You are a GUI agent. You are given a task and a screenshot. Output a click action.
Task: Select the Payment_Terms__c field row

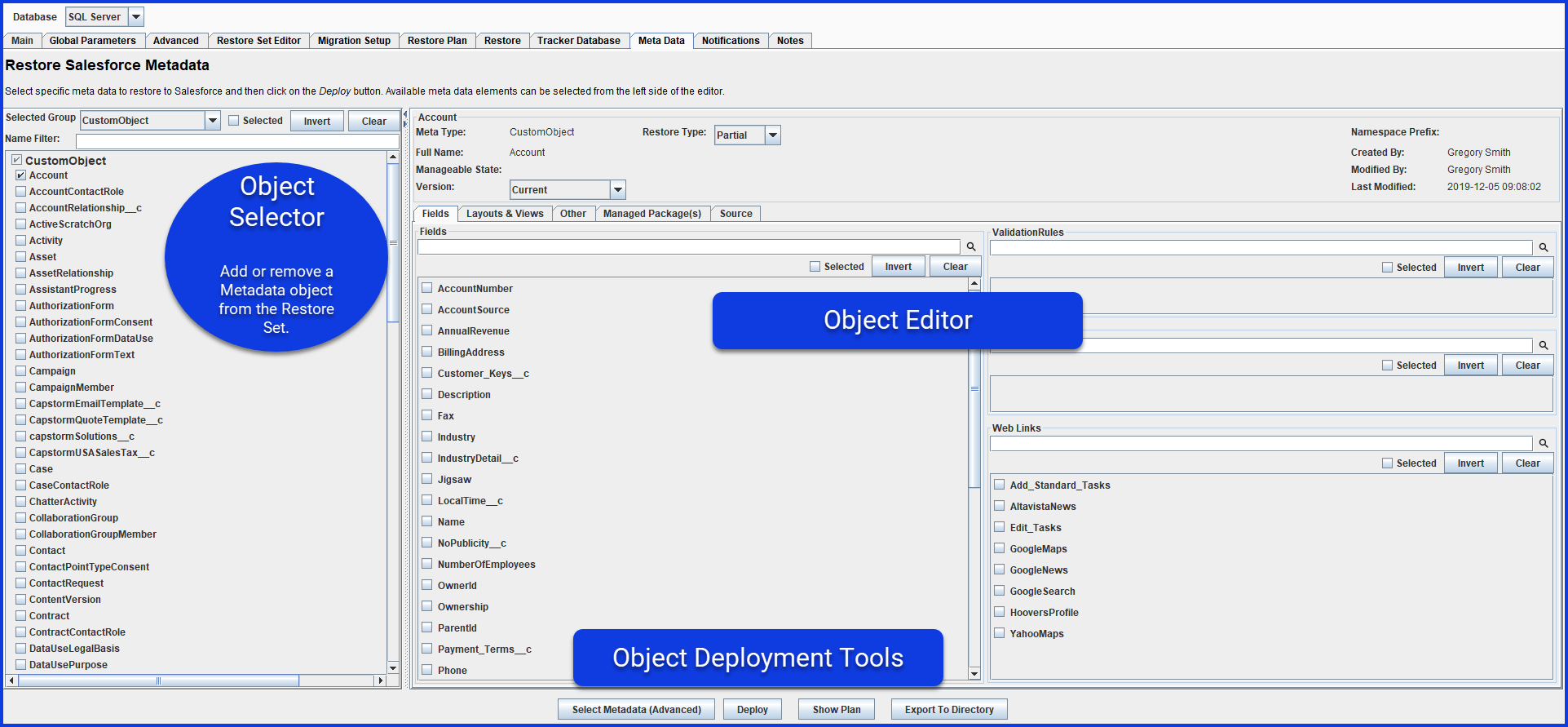[484, 649]
